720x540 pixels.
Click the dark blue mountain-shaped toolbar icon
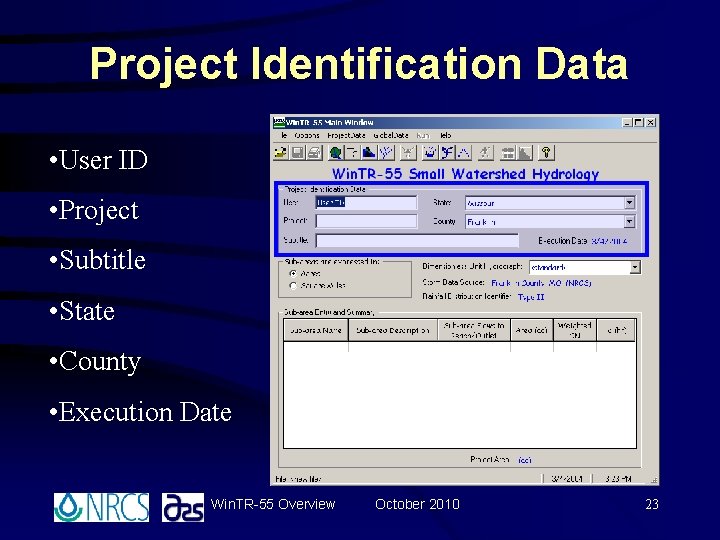click(x=369, y=152)
